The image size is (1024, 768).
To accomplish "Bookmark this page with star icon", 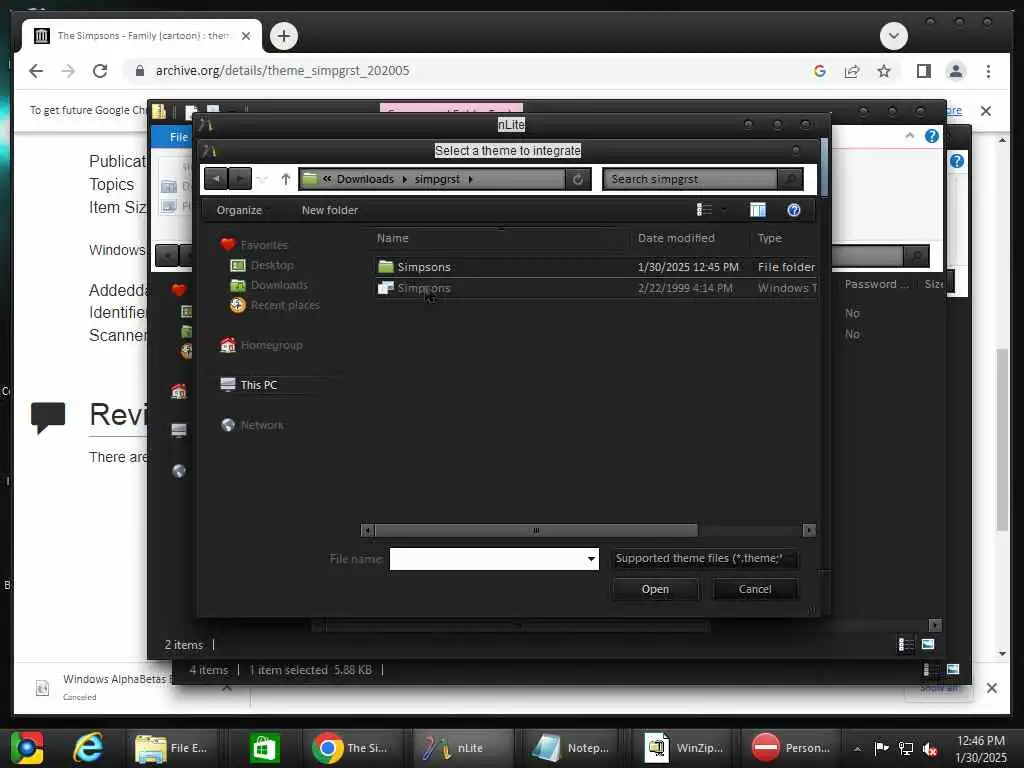I will tap(884, 71).
